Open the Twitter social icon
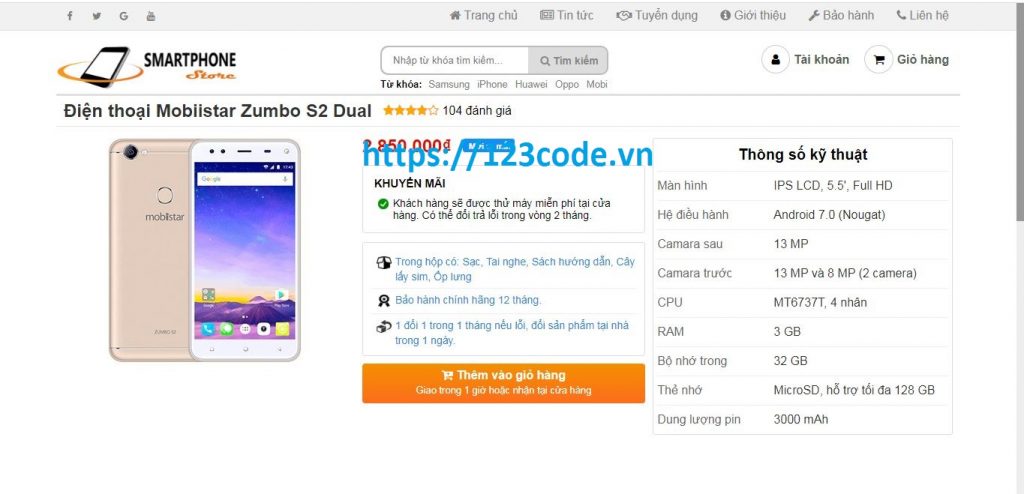The image size is (1024, 494). point(97,16)
